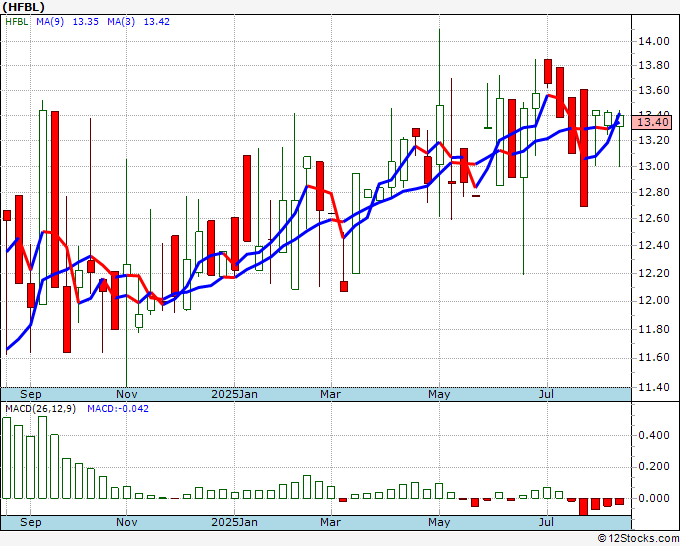Click Jul on the price chart time axis
Screen dimensions: 680x546
pyautogui.click(x=546, y=394)
